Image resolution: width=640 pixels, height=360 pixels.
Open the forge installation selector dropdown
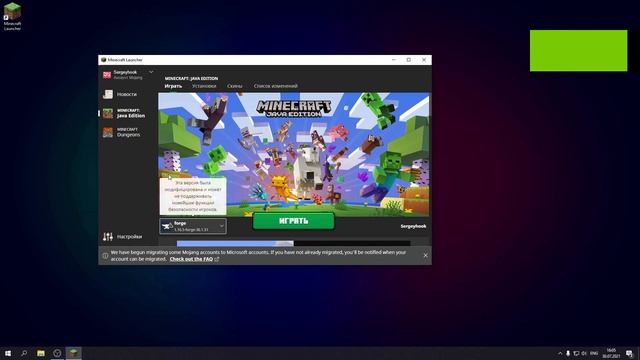(x=193, y=226)
